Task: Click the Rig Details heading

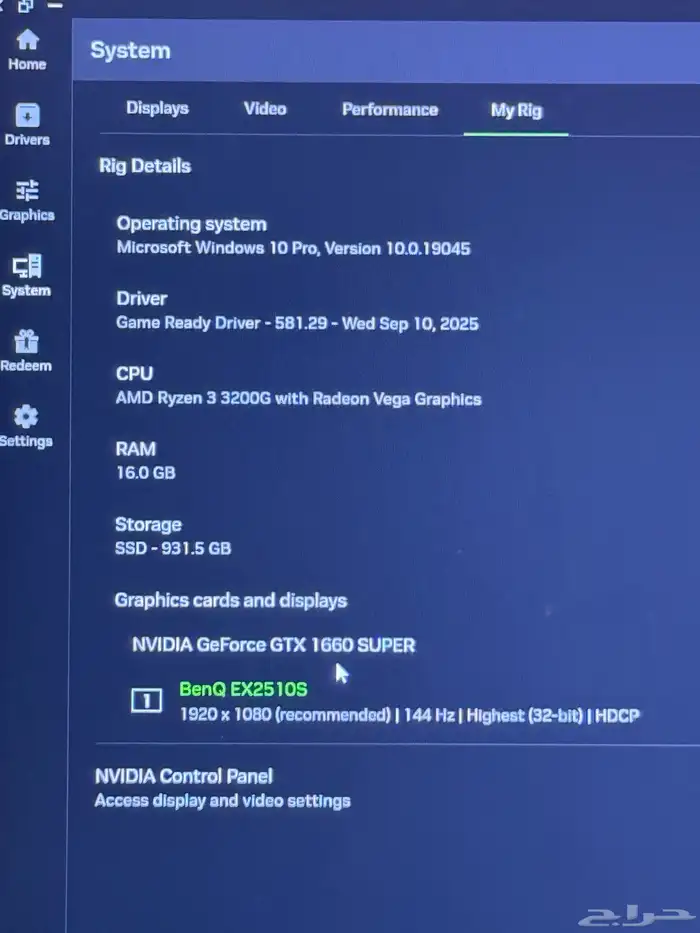Action: pyautogui.click(x=145, y=166)
